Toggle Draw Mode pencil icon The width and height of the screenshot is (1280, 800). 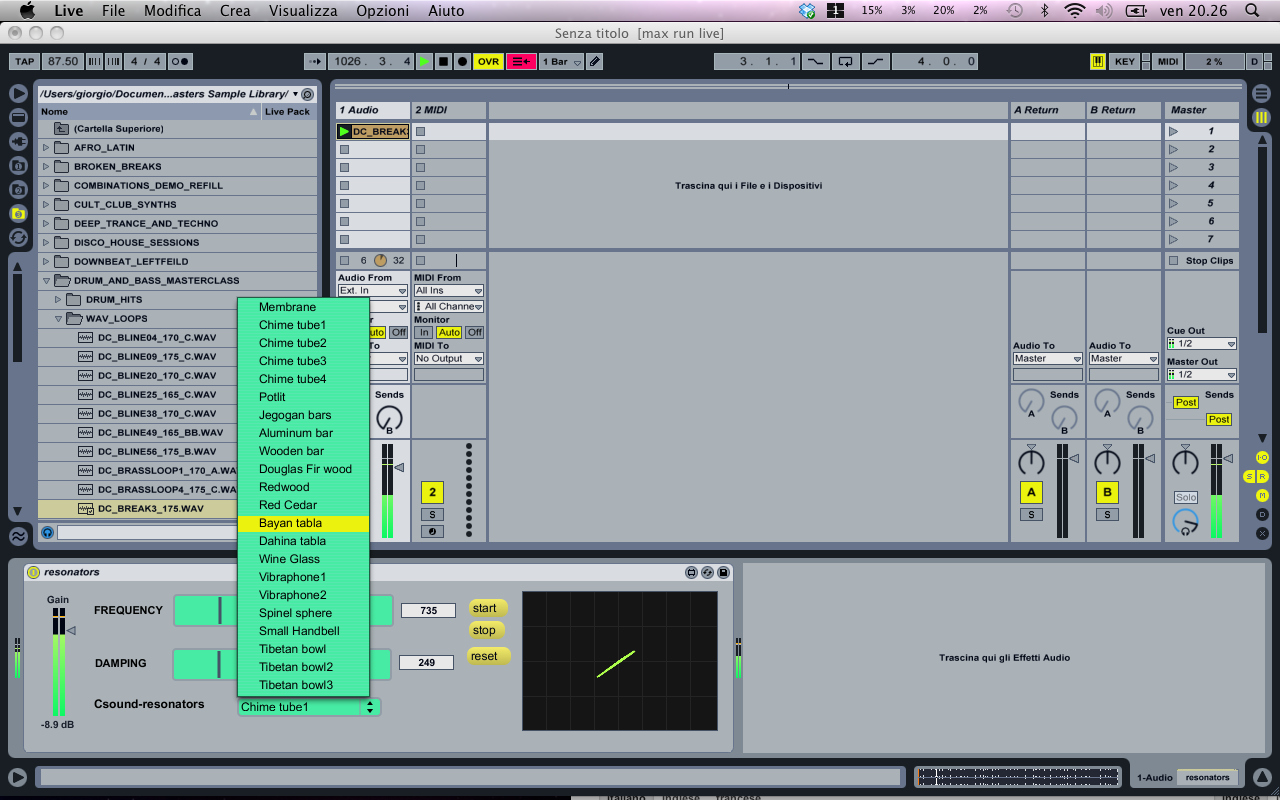[x=595, y=61]
